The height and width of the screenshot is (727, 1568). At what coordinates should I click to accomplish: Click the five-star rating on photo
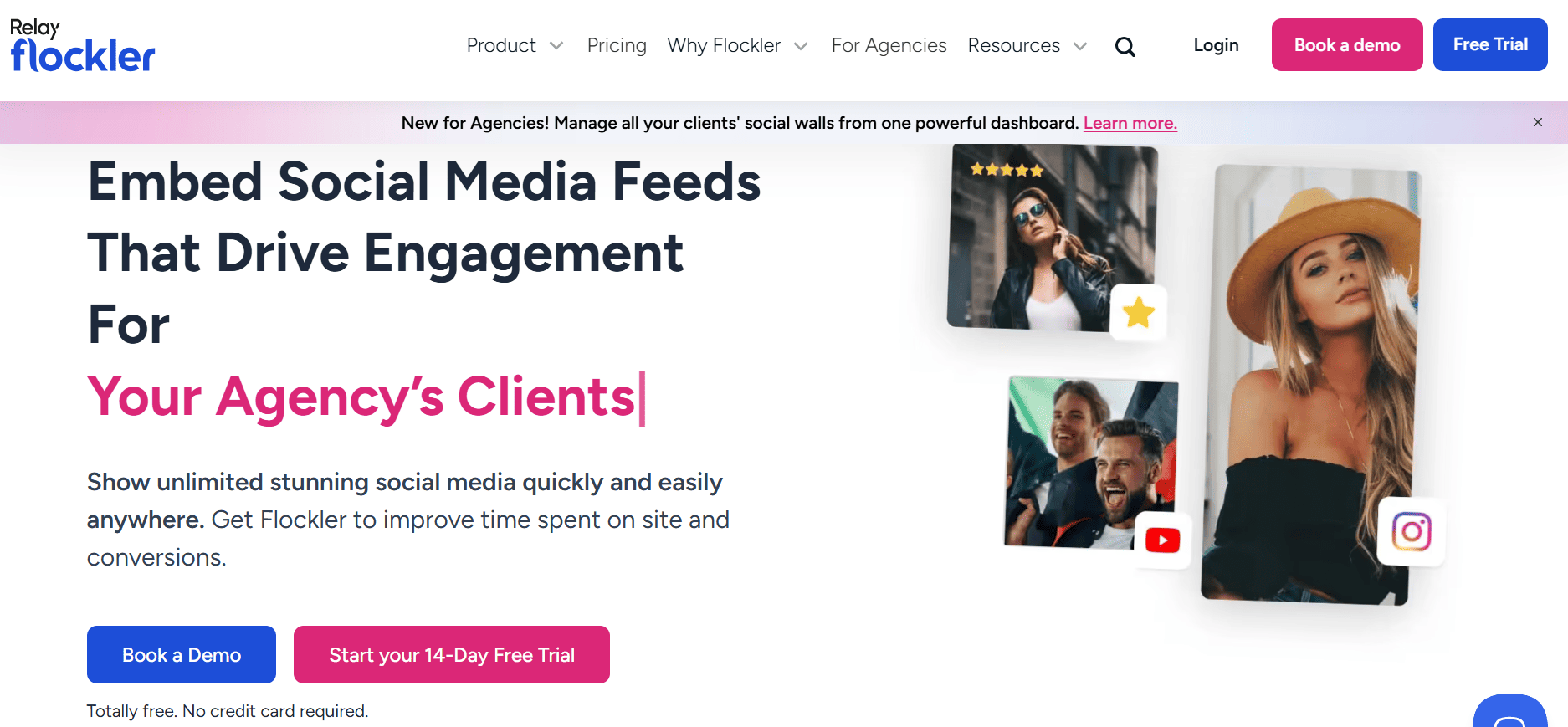pyautogui.click(x=1007, y=170)
